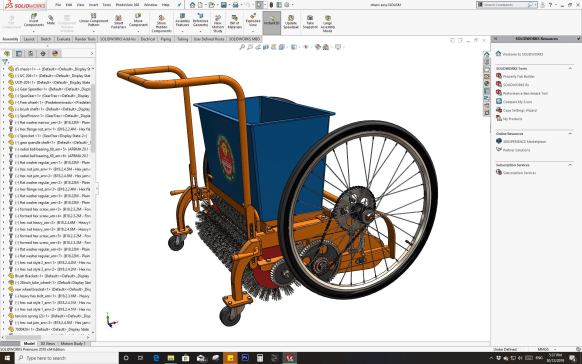Open the Linear Component Pattern tool
The width and height of the screenshot is (582, 364).
pos(94,20)
